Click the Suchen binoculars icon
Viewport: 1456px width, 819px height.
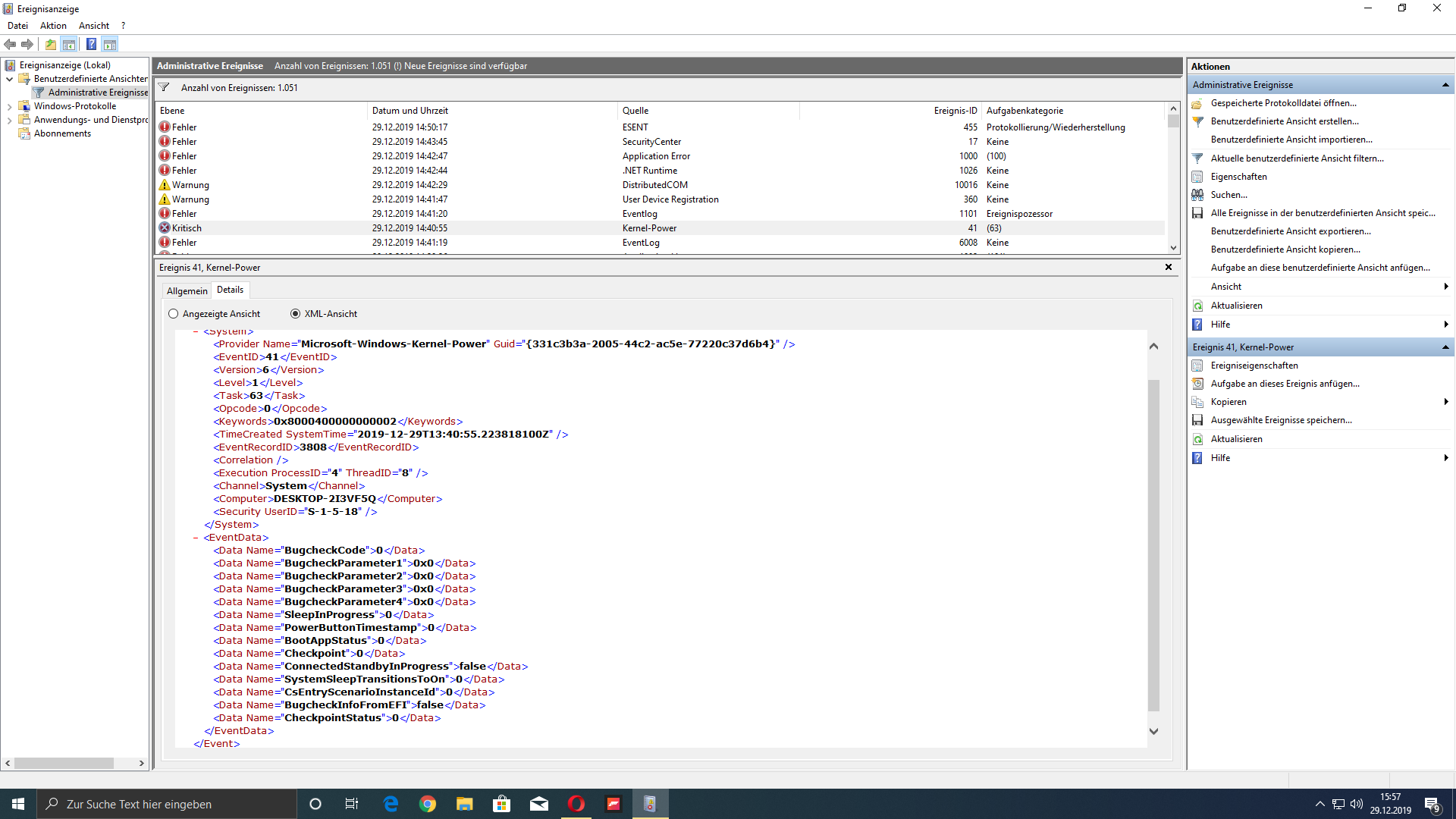(1197, 195)
